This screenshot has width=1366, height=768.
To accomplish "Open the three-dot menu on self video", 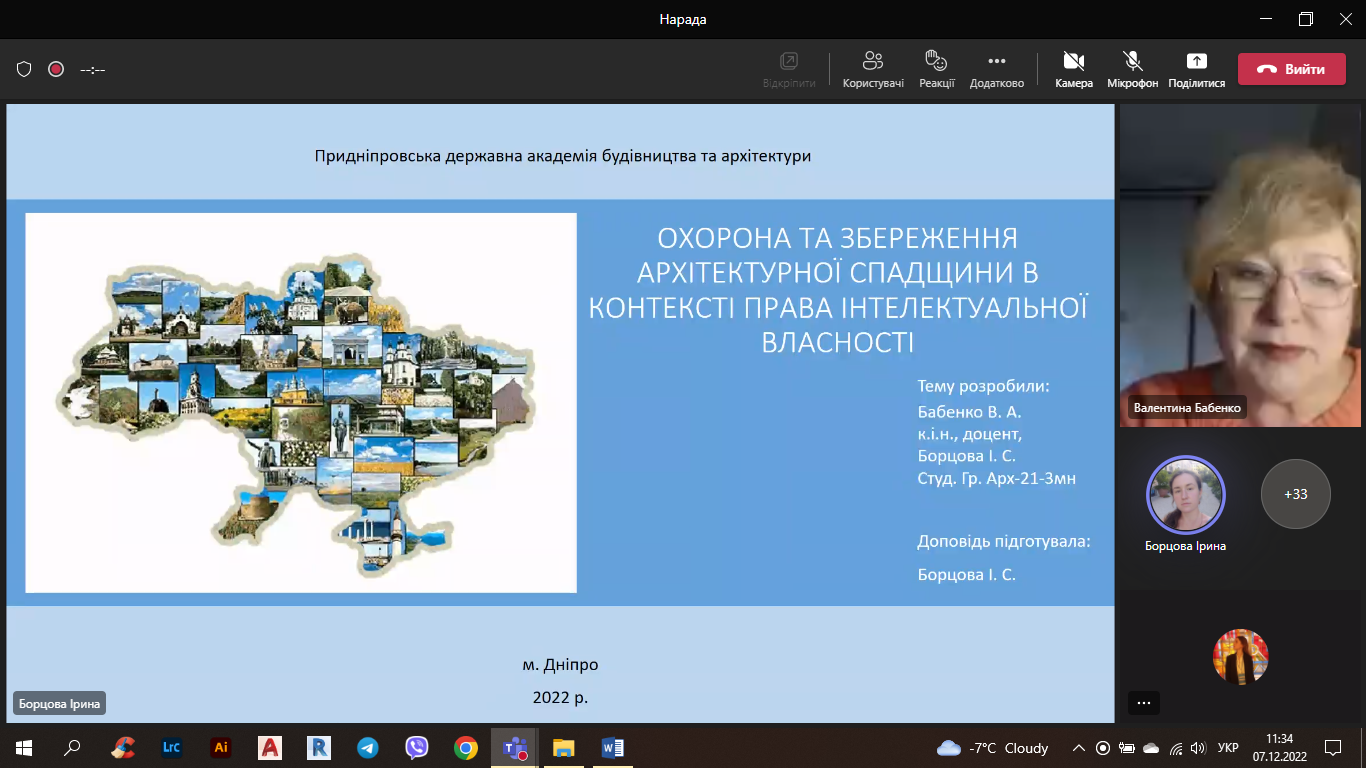I will 1144,703.
